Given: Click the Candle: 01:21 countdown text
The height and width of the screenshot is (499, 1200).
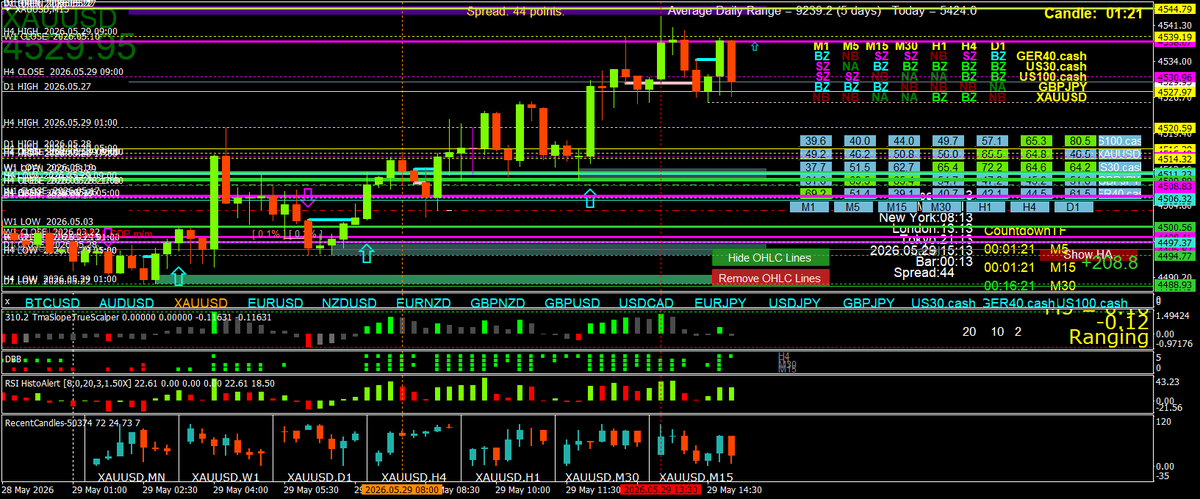Looking at the screenshot, I should point(1092,13).
